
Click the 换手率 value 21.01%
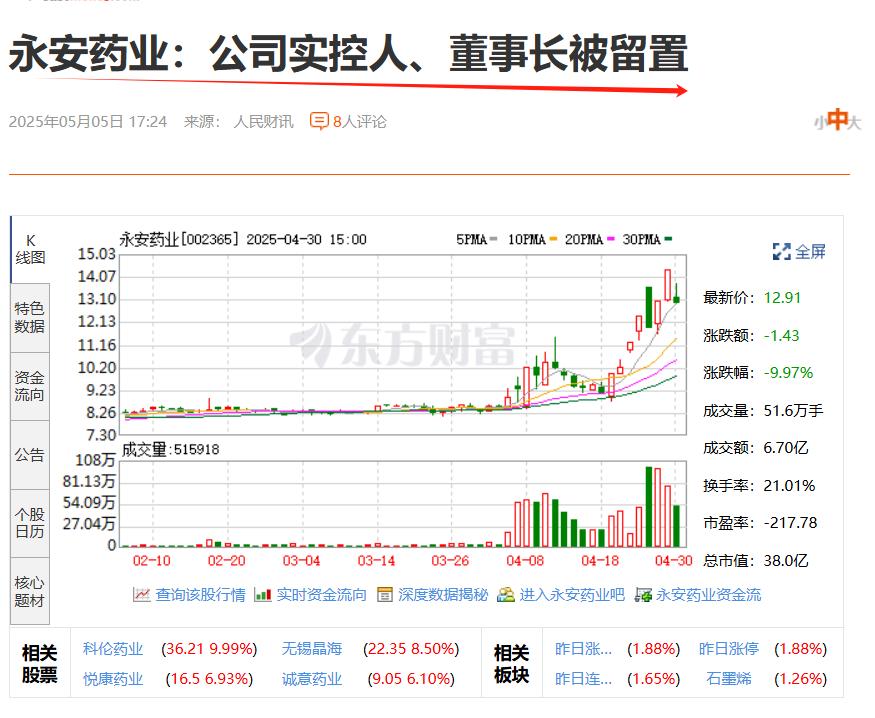coord(789,486)
